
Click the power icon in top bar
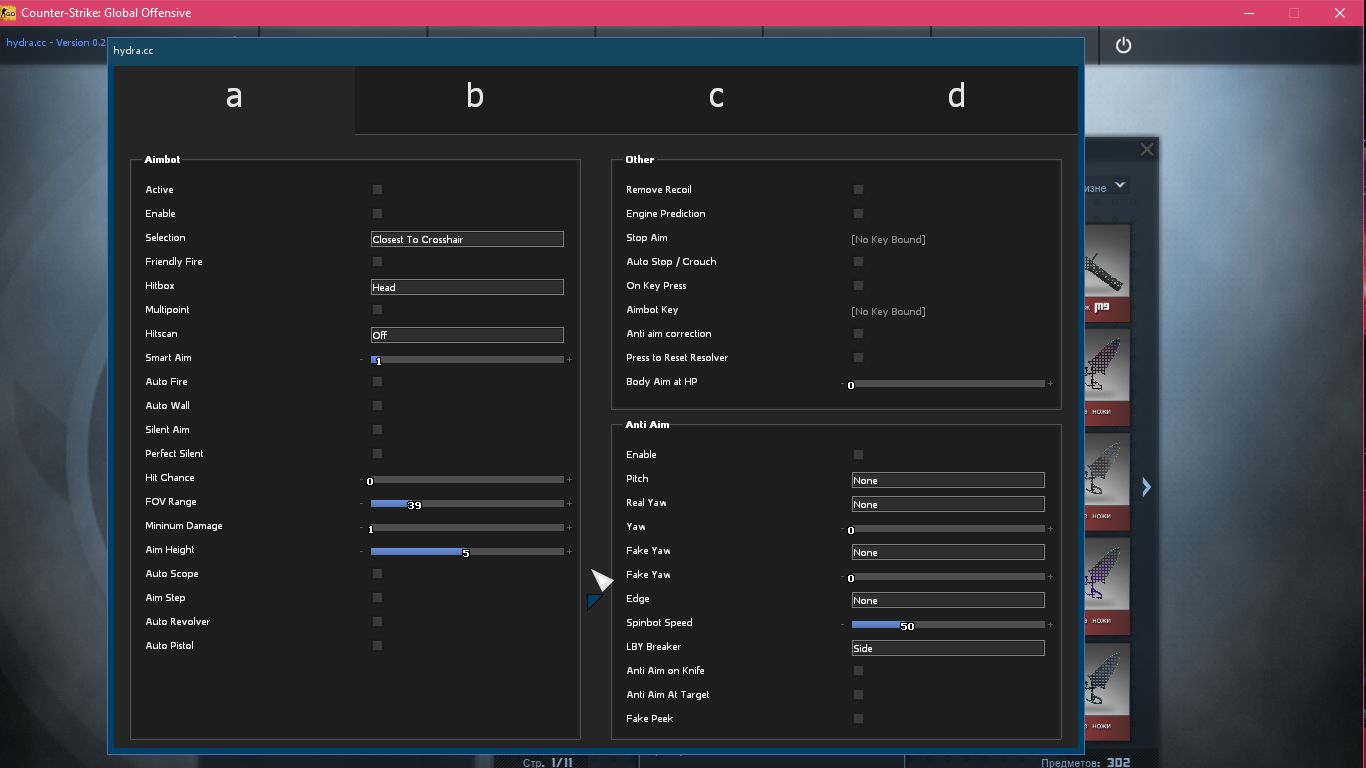(x=1123, y=45)
